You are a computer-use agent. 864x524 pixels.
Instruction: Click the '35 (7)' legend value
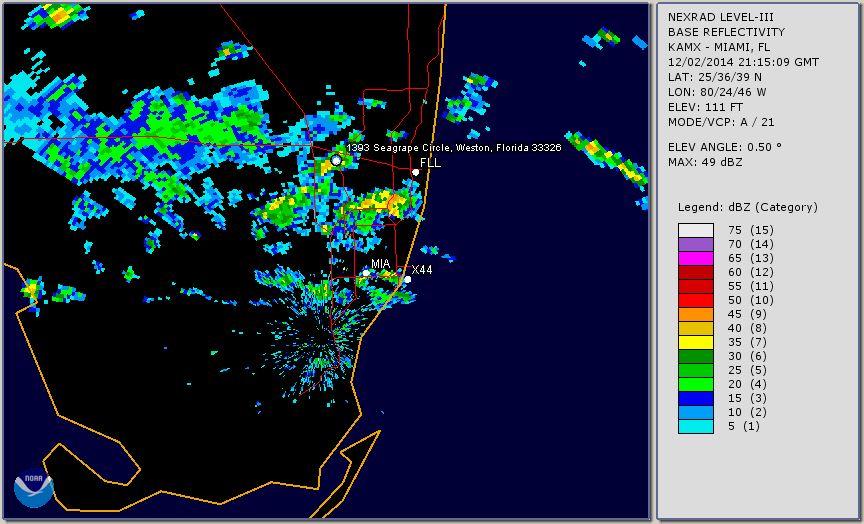(748, 342)
